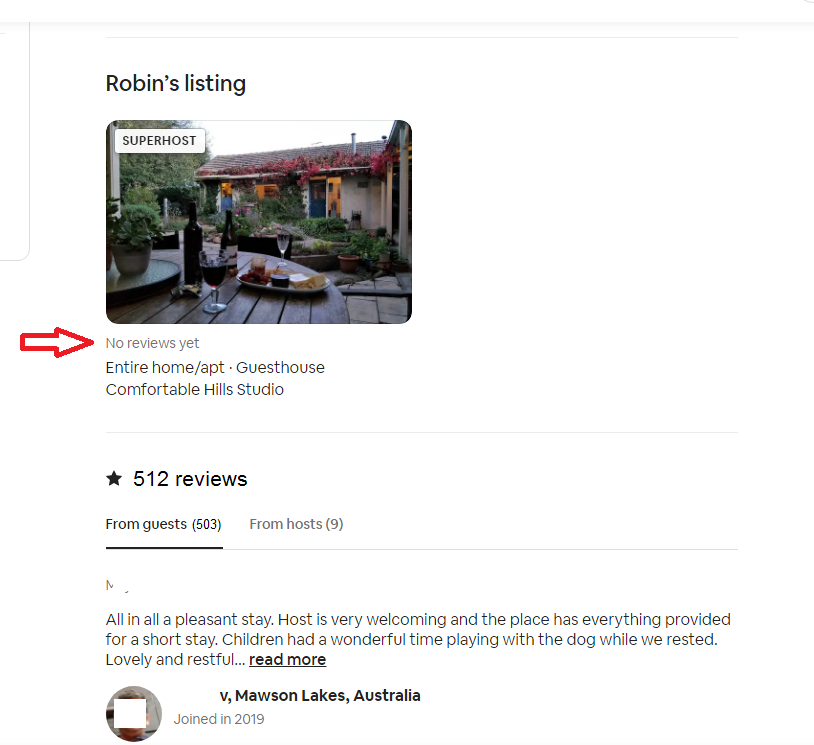The image size is (814, 745).
Task: Click the reviewer name from Mawson Lakes, Australia
Action: 320,695
